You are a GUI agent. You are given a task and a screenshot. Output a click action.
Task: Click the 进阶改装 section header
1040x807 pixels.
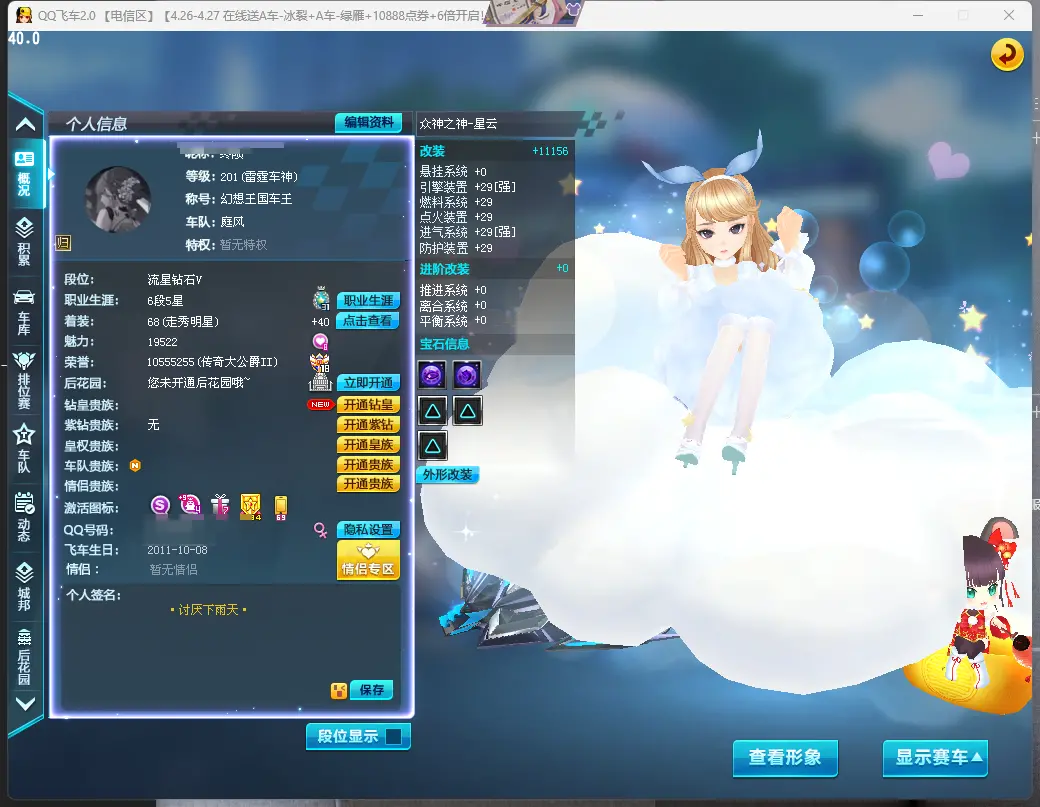(x=444, y=269)
